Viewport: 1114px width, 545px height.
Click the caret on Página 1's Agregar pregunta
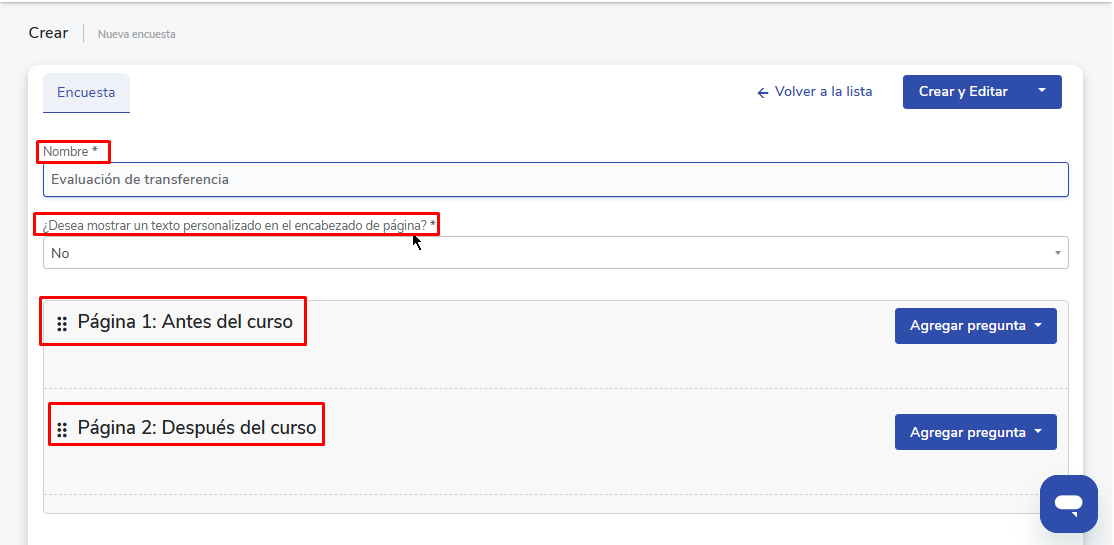(1038, 325)
